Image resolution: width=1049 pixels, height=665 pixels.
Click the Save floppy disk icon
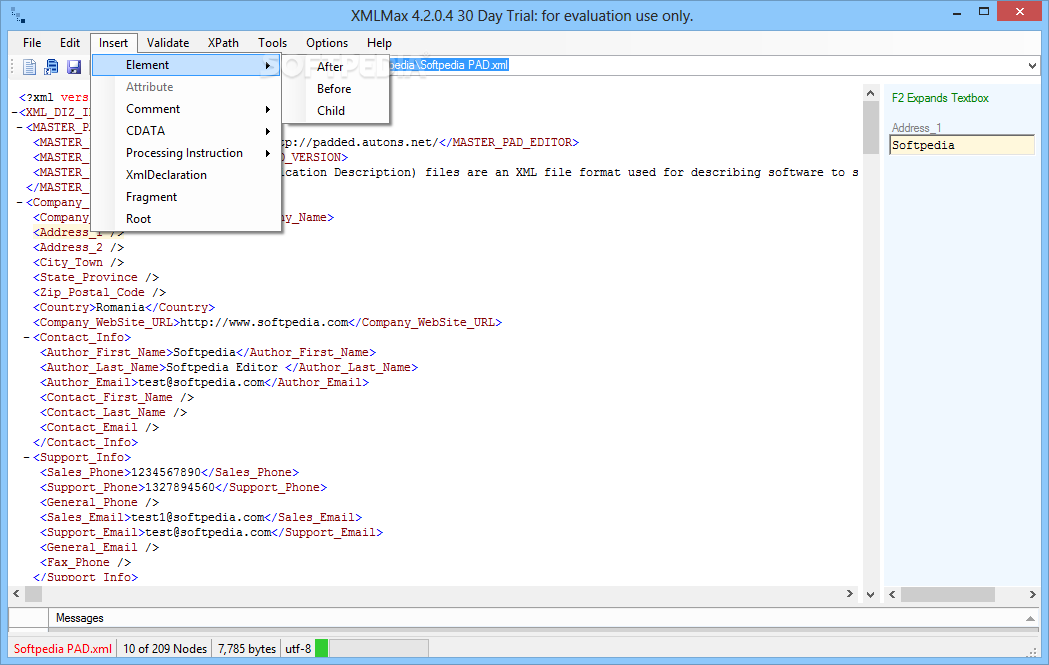(74, 67)
